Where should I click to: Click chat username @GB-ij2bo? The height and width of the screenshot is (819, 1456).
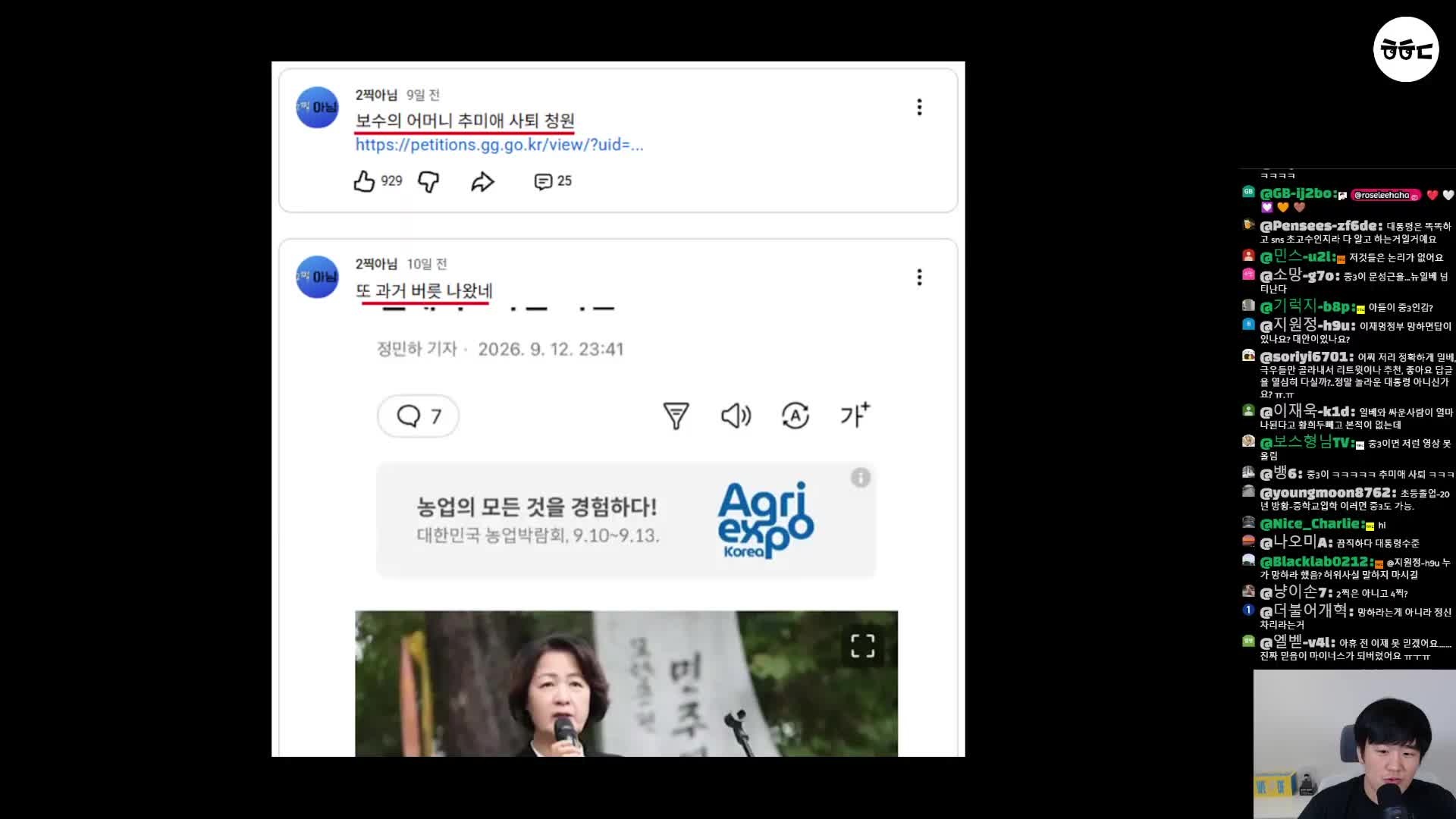pos(1298,193)
